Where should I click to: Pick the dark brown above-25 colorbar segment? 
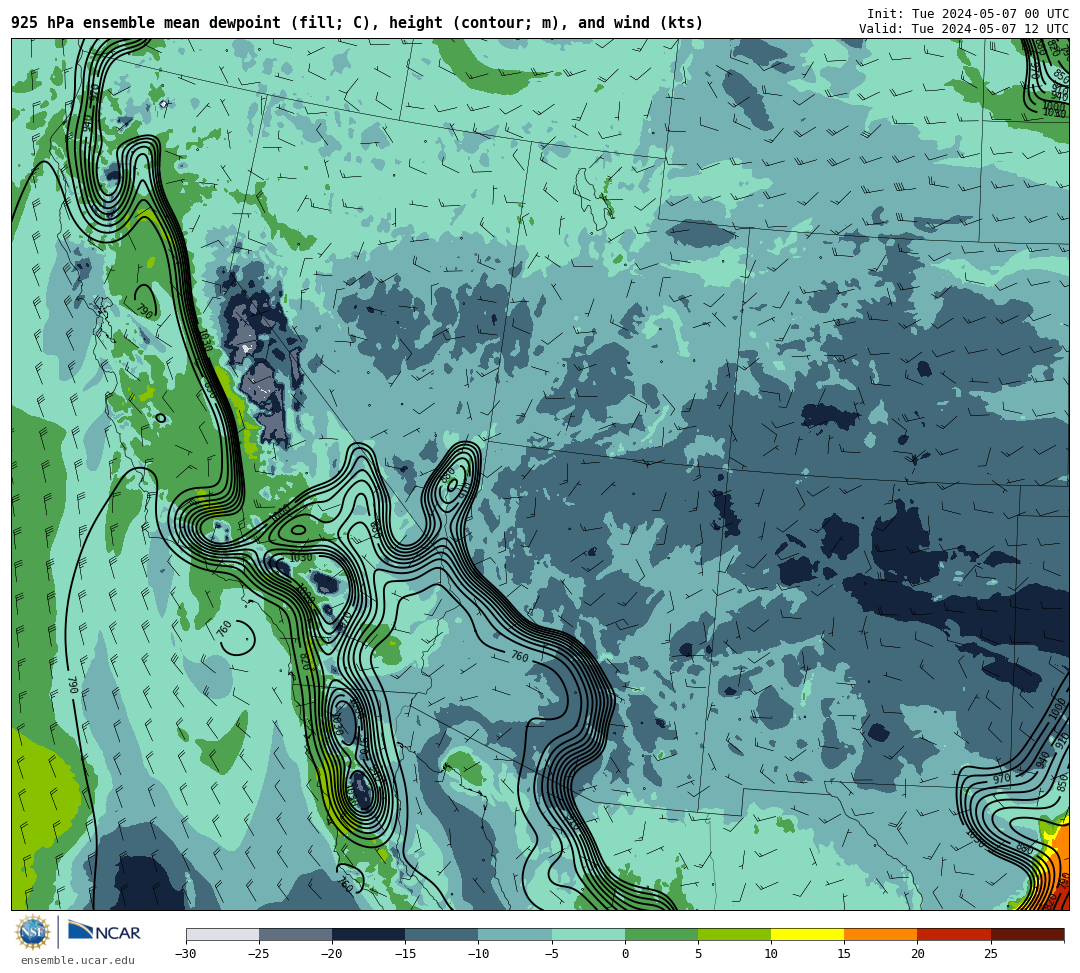pyautogui.click(x=1027, y=934)
